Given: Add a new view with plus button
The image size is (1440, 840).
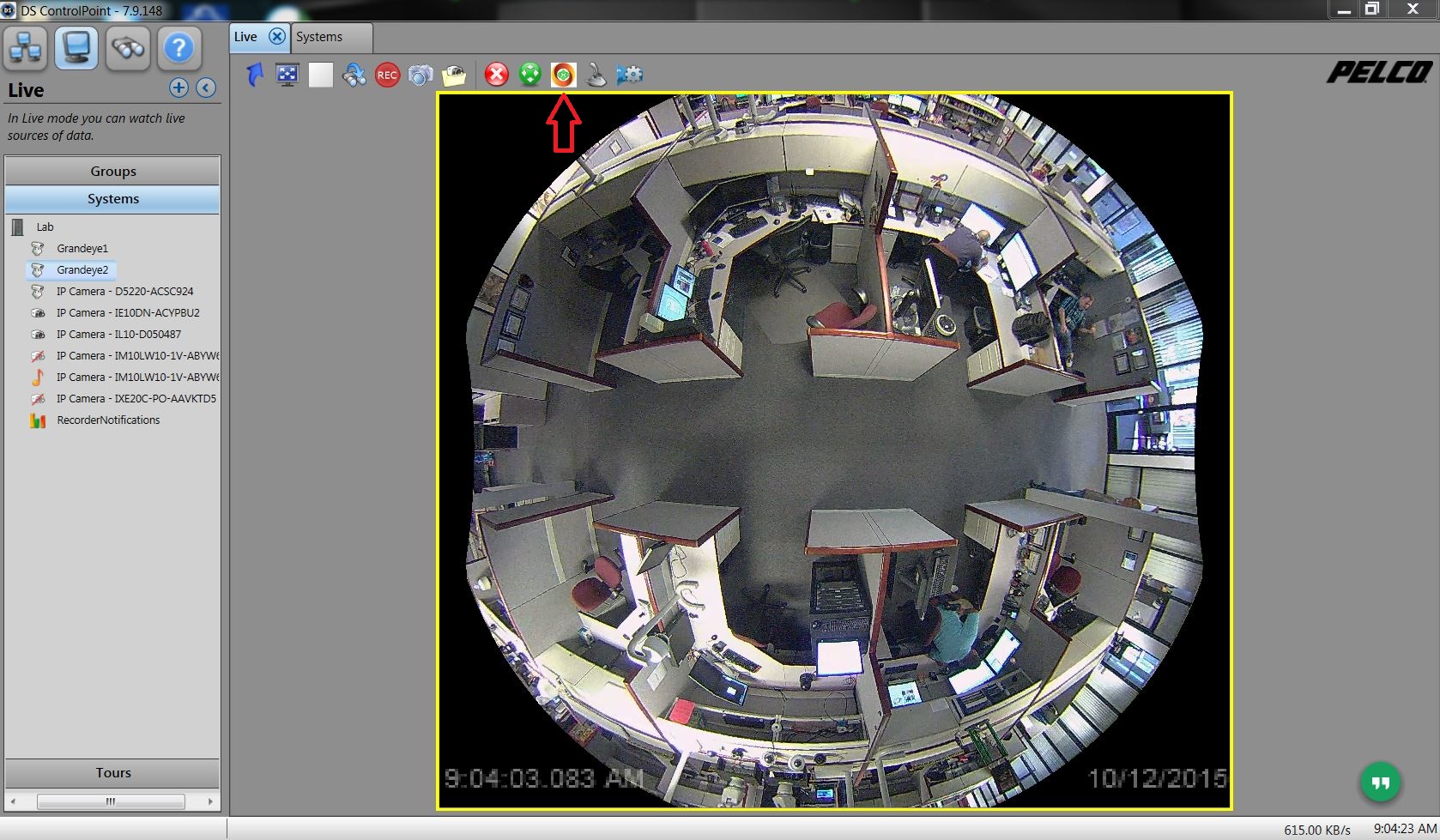Looking at the screenshot, I should (178, 88).
